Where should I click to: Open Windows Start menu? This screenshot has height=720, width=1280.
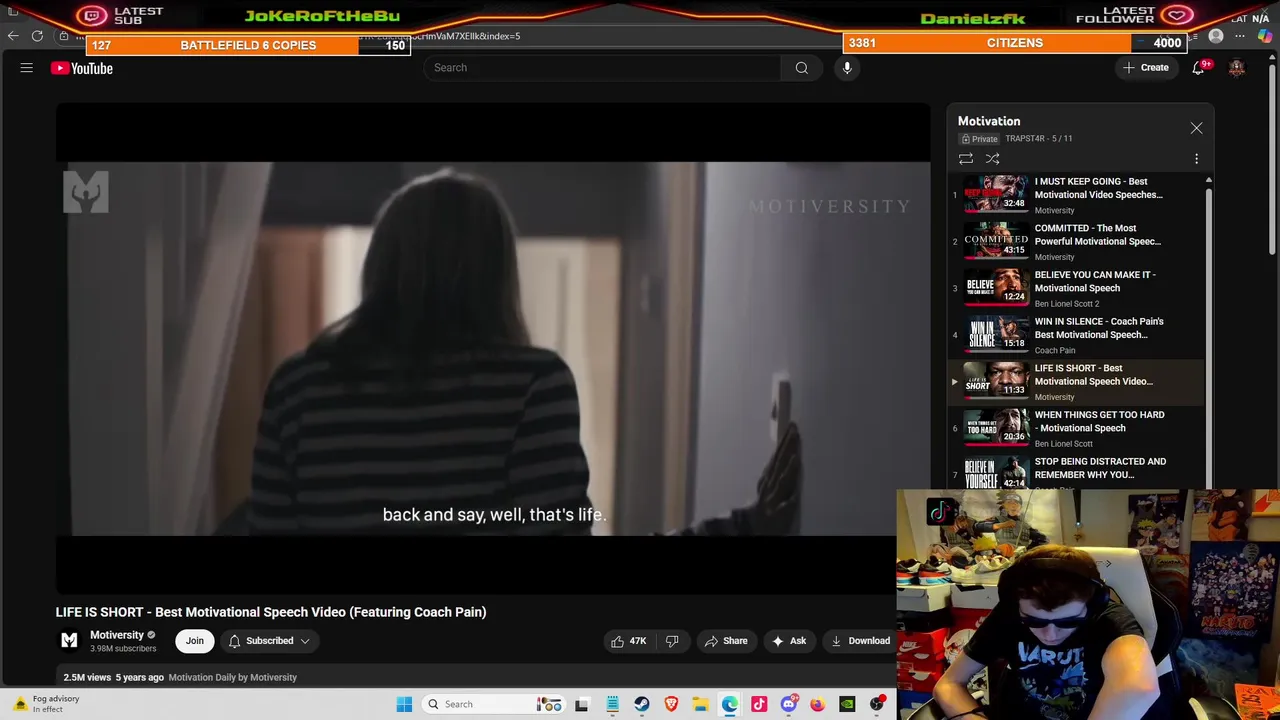(404, 704)
